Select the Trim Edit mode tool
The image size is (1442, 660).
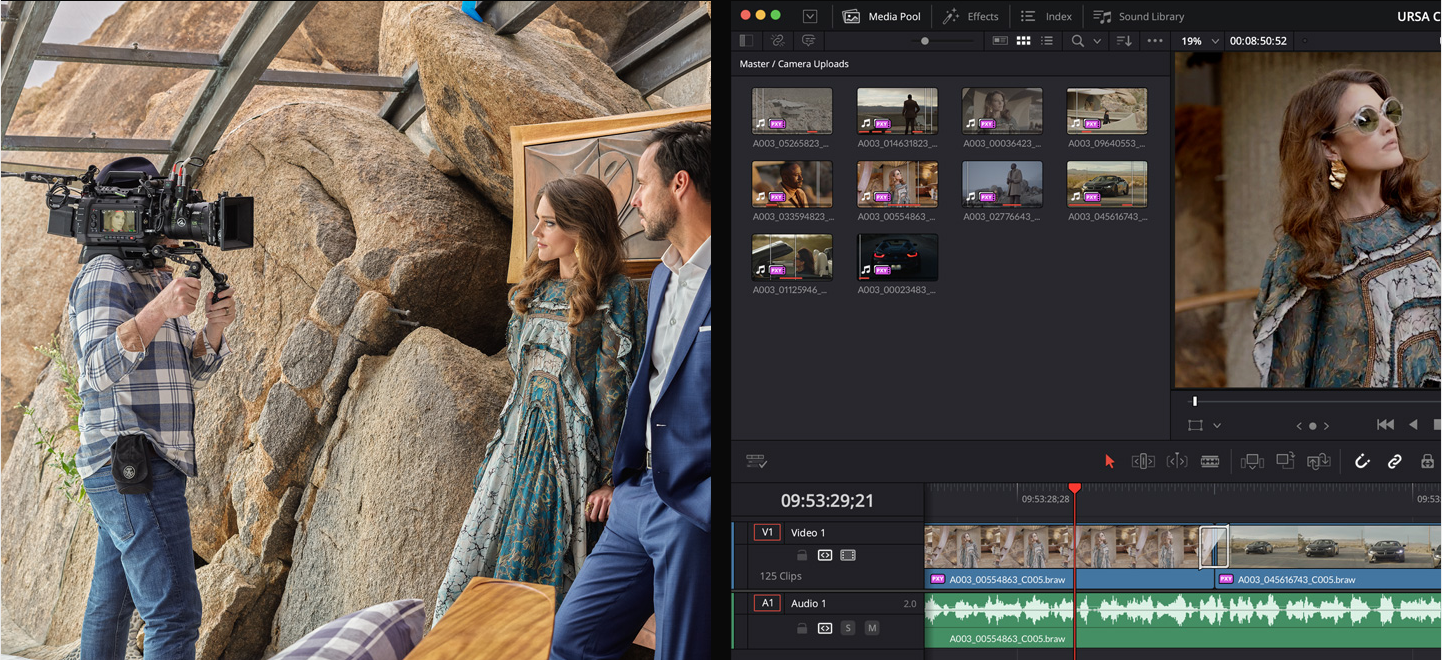tap(1143, 461)
